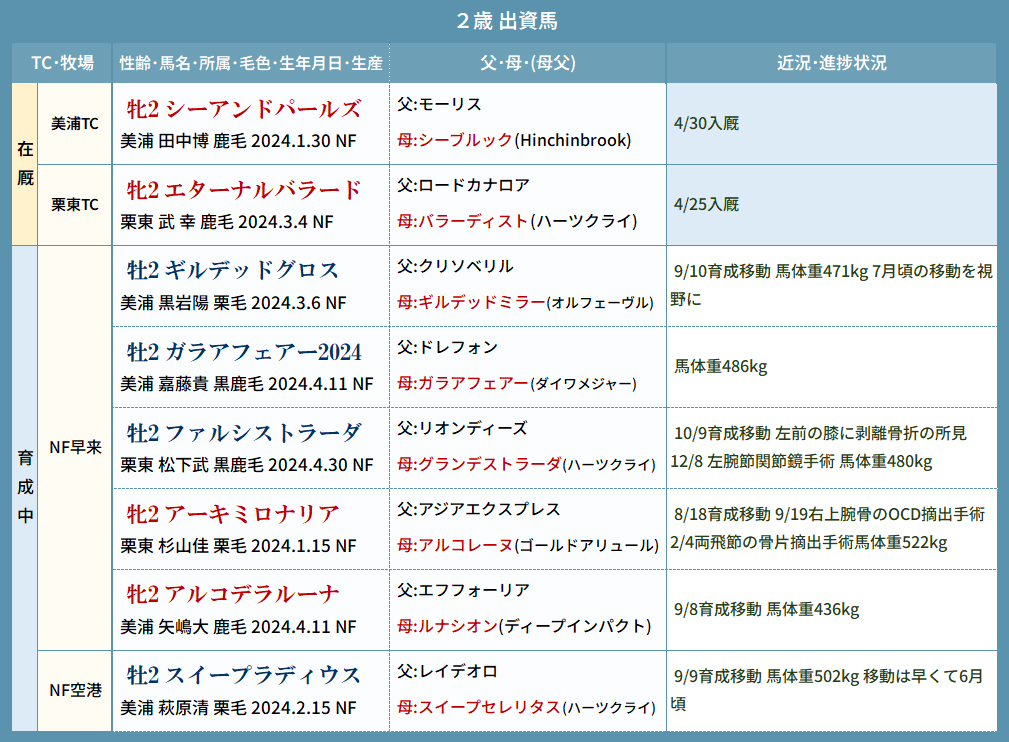
Task: Select sire text 父:ドレフォン
Action: 447,348
